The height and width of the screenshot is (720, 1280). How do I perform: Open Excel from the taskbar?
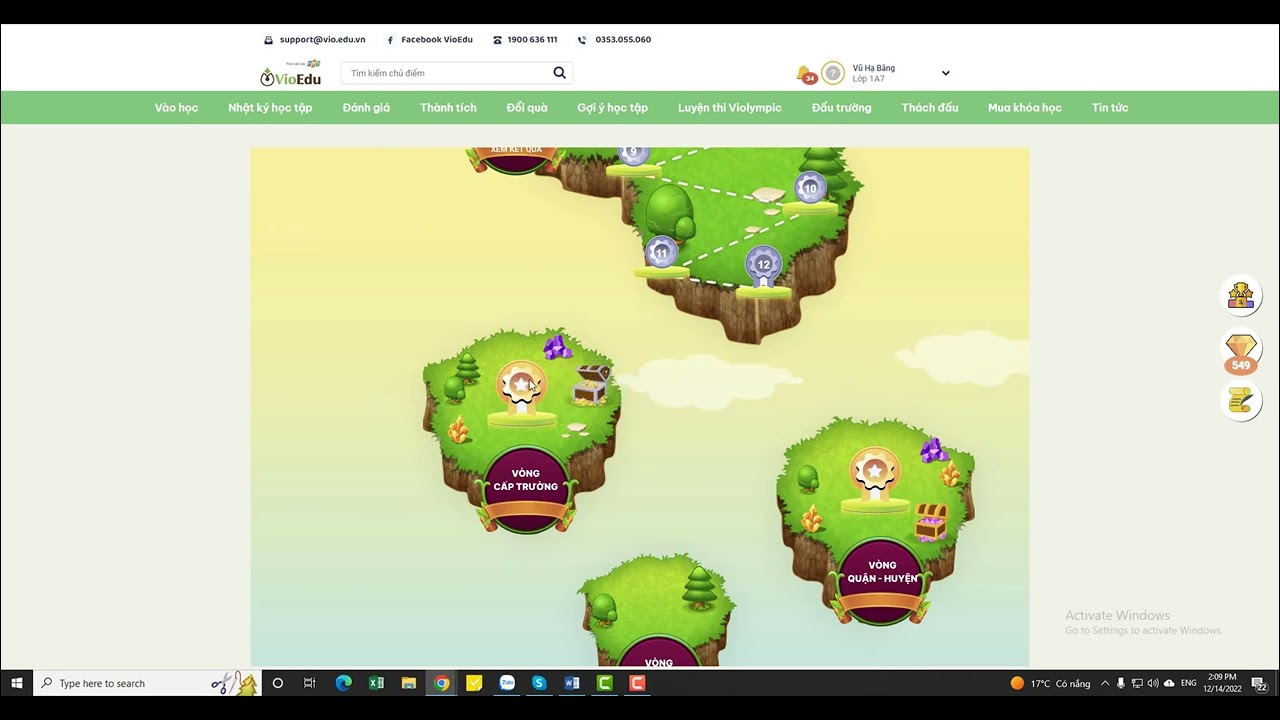tap(376, 683)
